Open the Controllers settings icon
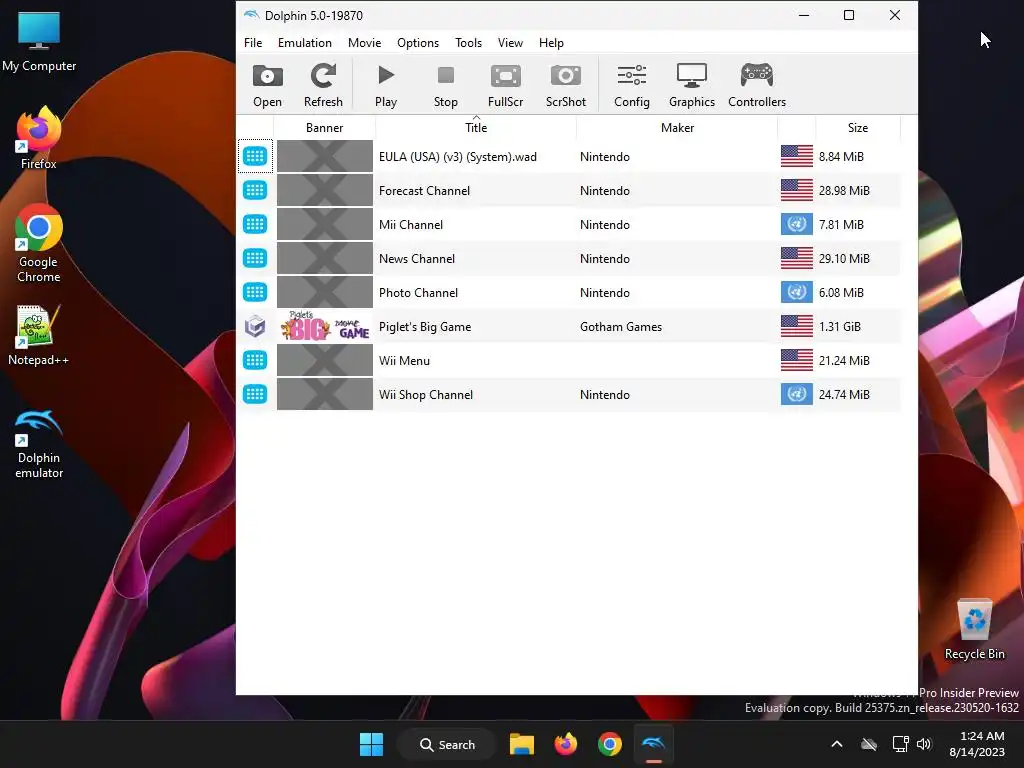 click(x=757, y=86)
